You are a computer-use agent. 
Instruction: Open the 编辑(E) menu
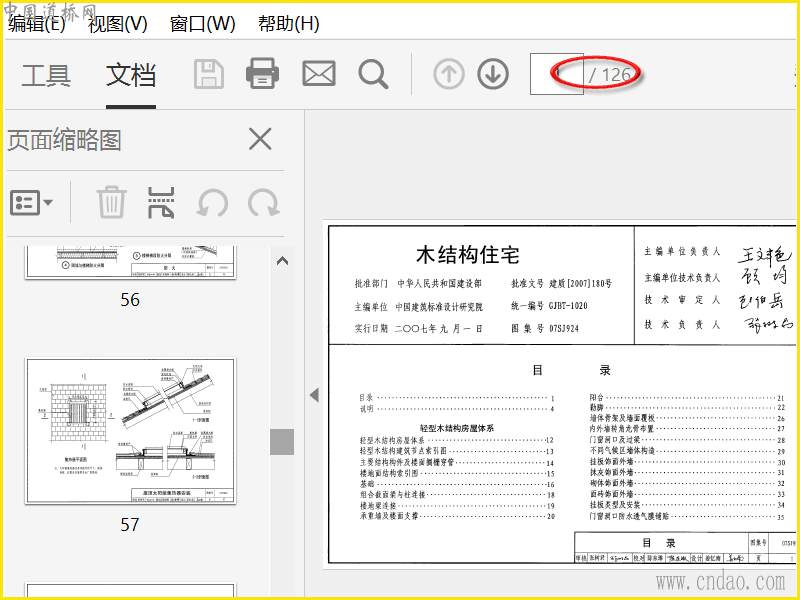click(x=36, y=23)
